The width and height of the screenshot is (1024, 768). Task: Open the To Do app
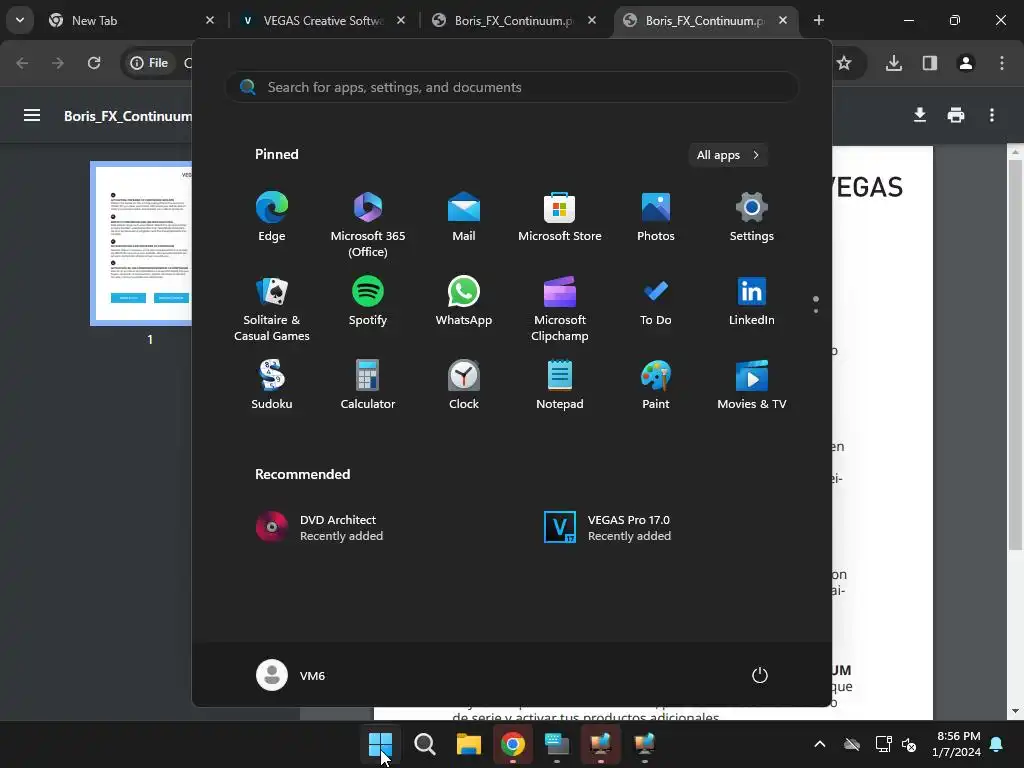[656, 302]
